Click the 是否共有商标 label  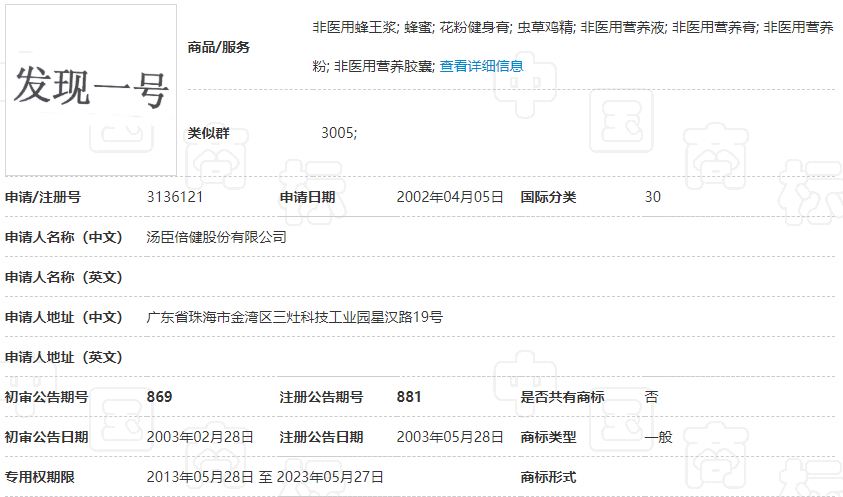coord(562,397)
